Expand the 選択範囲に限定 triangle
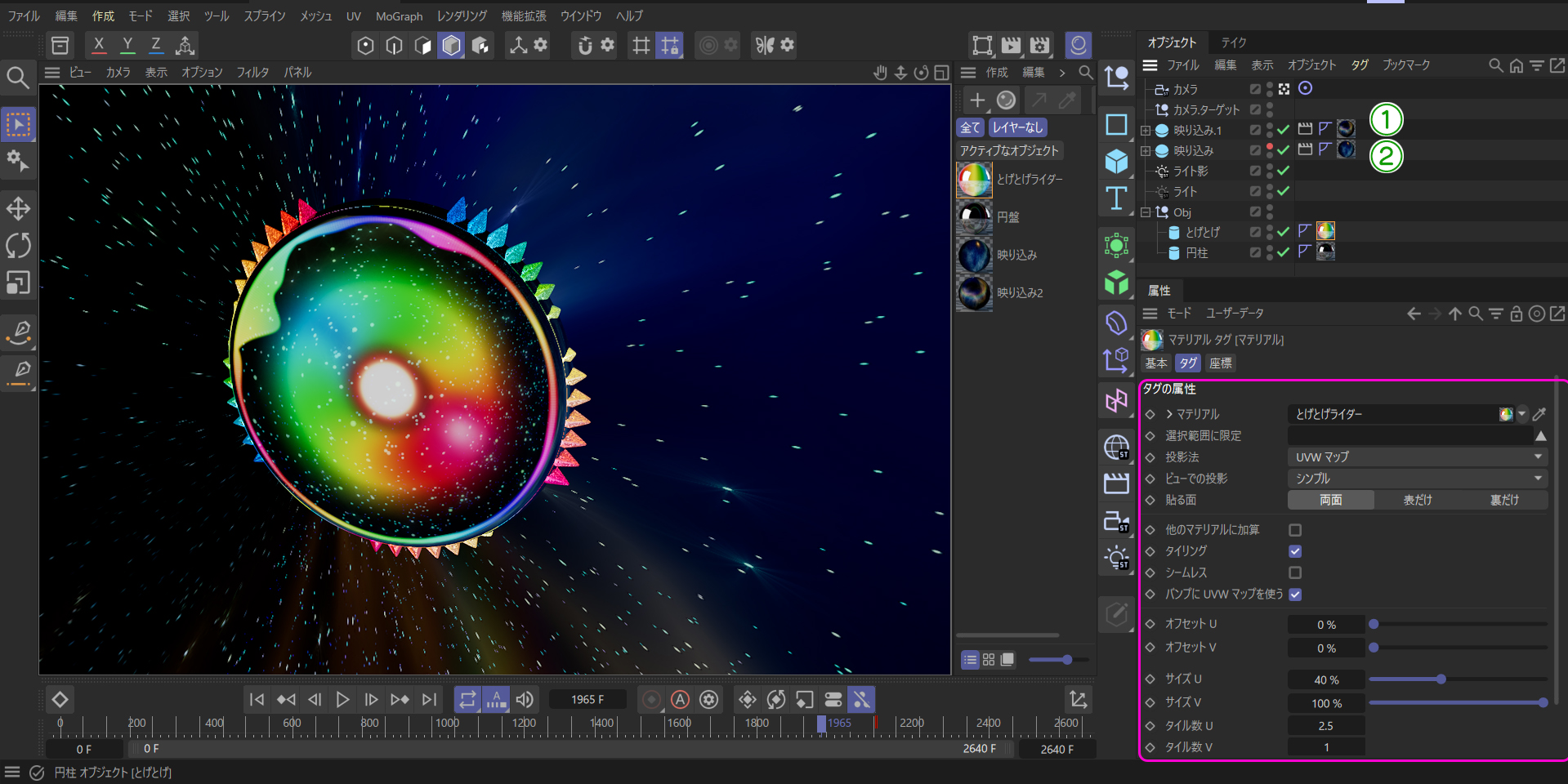1568x784 pixels. click(x=1540, y=436)
